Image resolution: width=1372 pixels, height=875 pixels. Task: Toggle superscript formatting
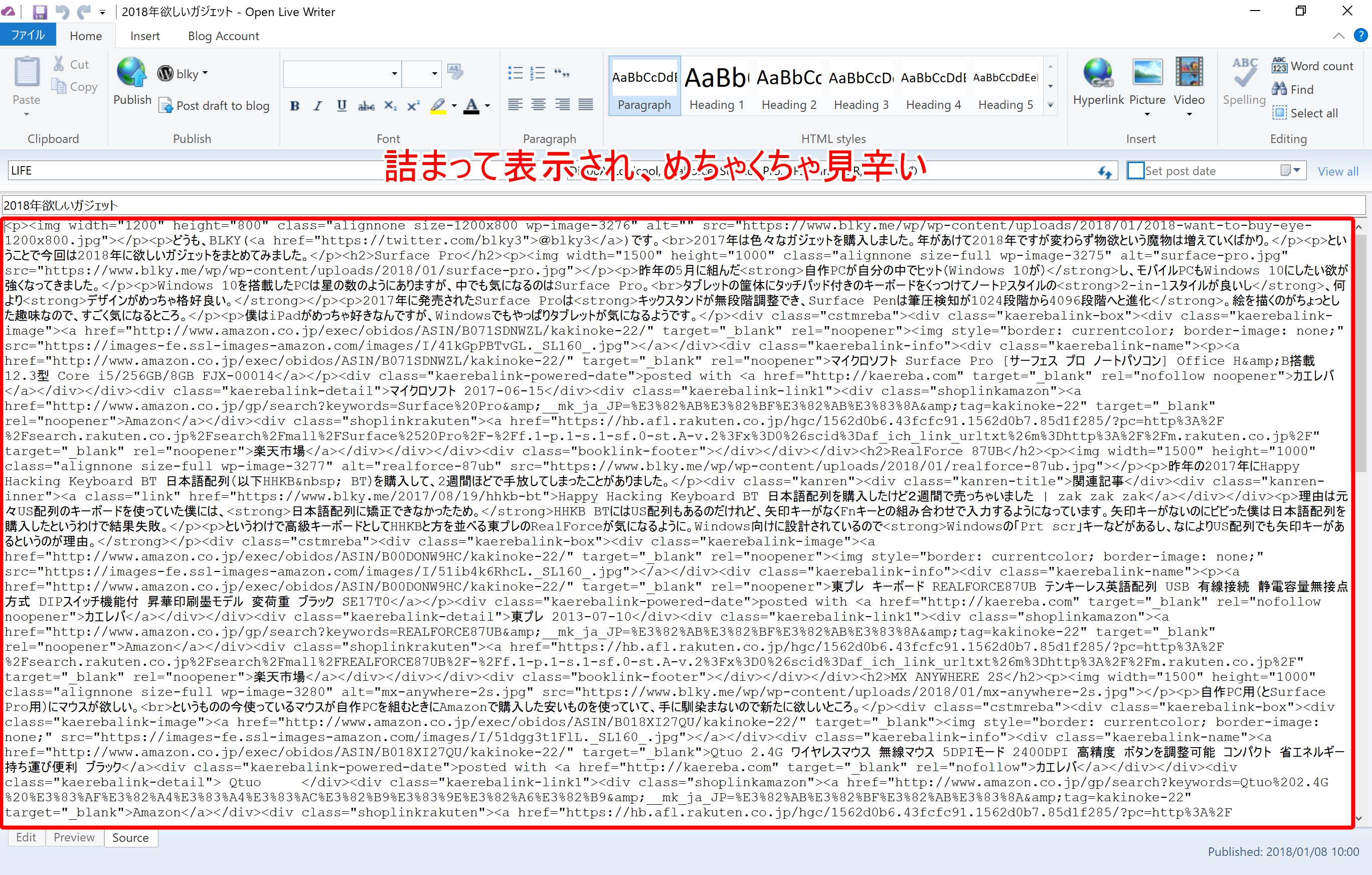pyautogui.click(x=414, y=105)
